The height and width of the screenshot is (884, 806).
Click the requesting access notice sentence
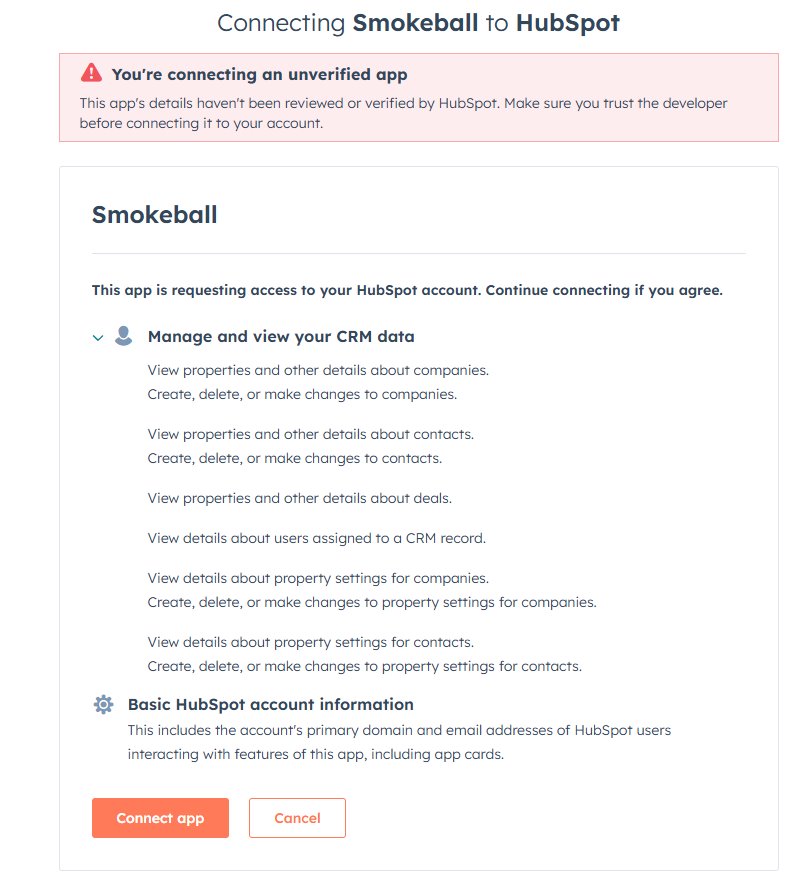tap(406, 291)
